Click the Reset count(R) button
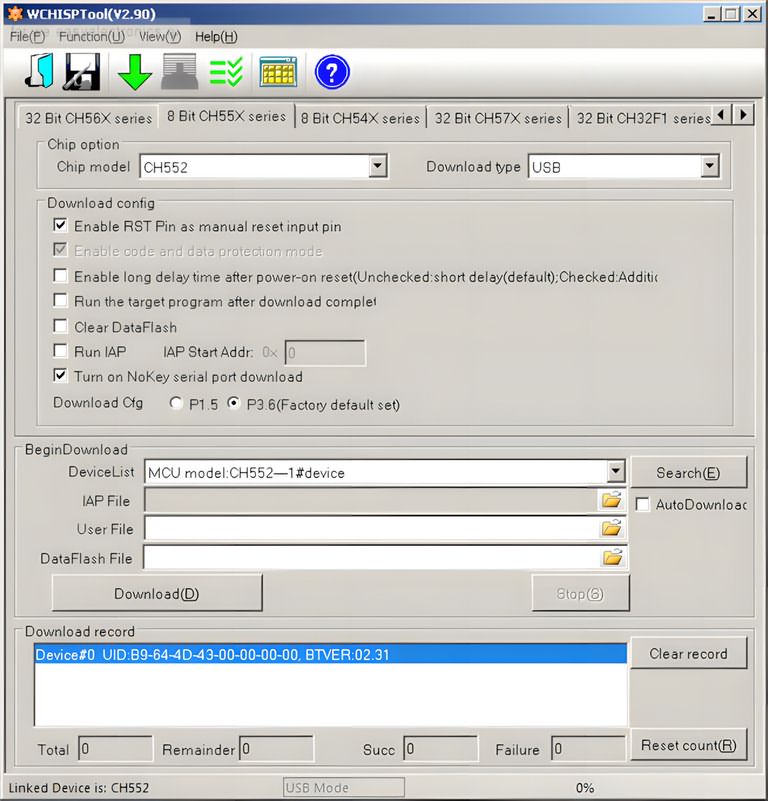The height and width of the screenshot is (801, 768). pos(688,745)
